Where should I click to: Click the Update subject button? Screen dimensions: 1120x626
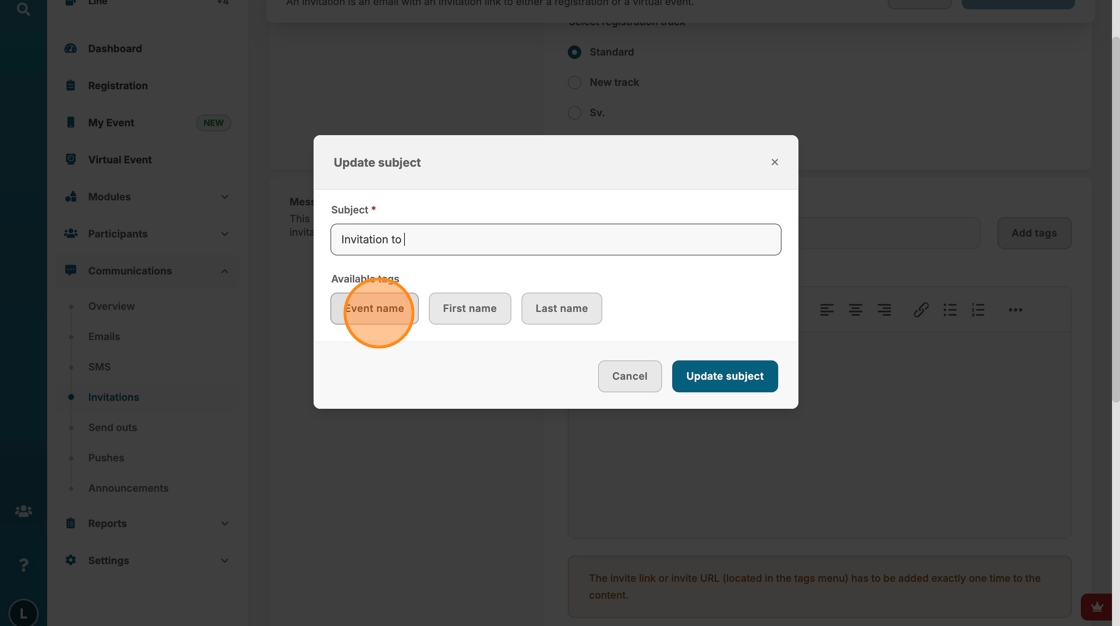(x=724, y=376)
